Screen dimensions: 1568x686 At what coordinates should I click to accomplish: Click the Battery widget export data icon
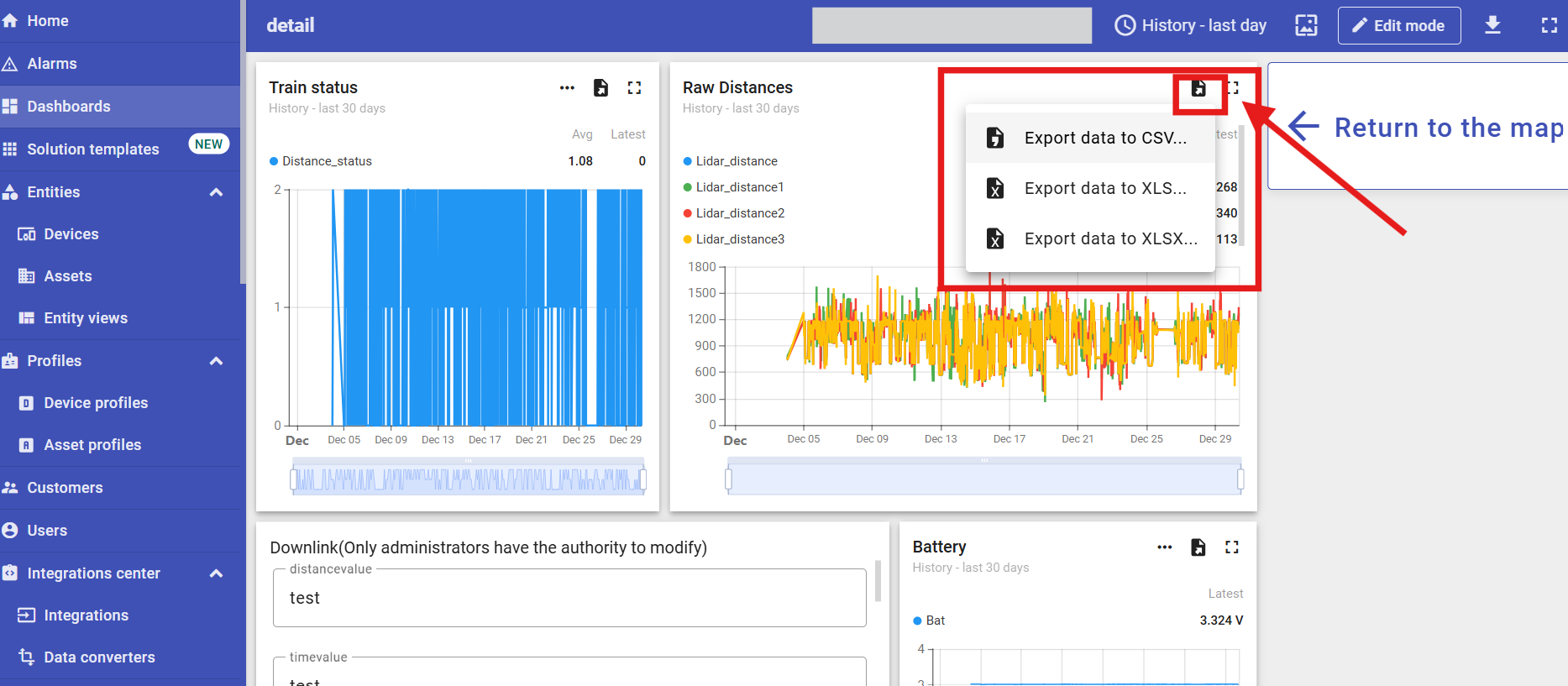pos(1198,547)
